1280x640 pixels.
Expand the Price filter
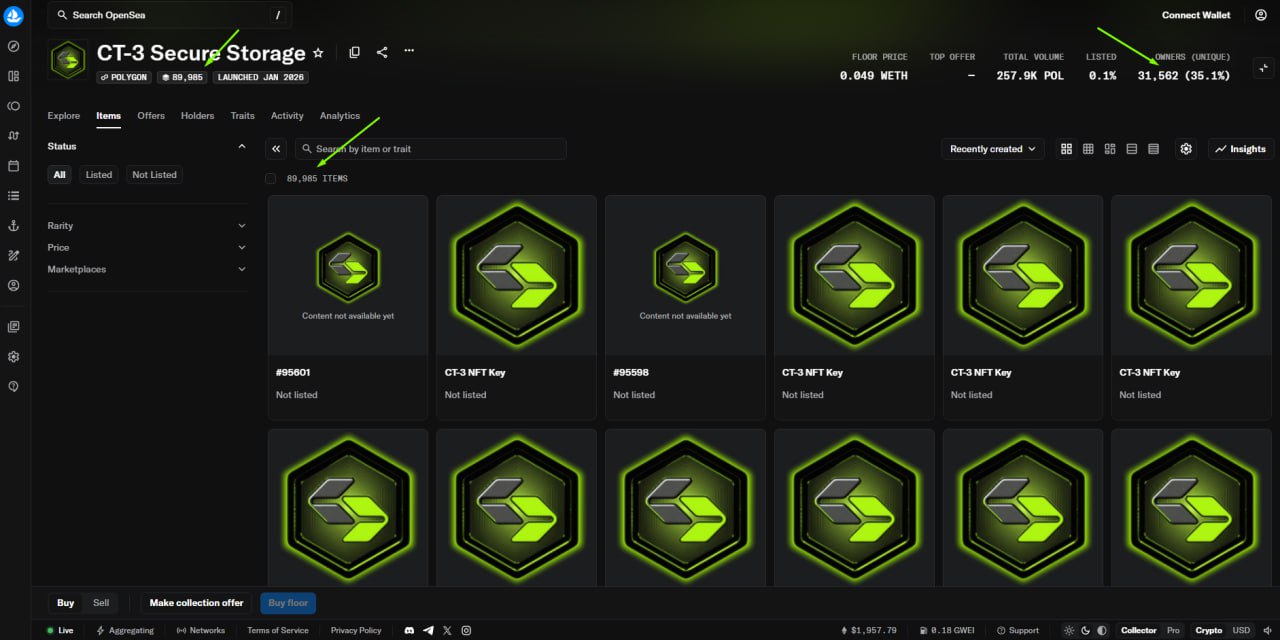point(147,247)
